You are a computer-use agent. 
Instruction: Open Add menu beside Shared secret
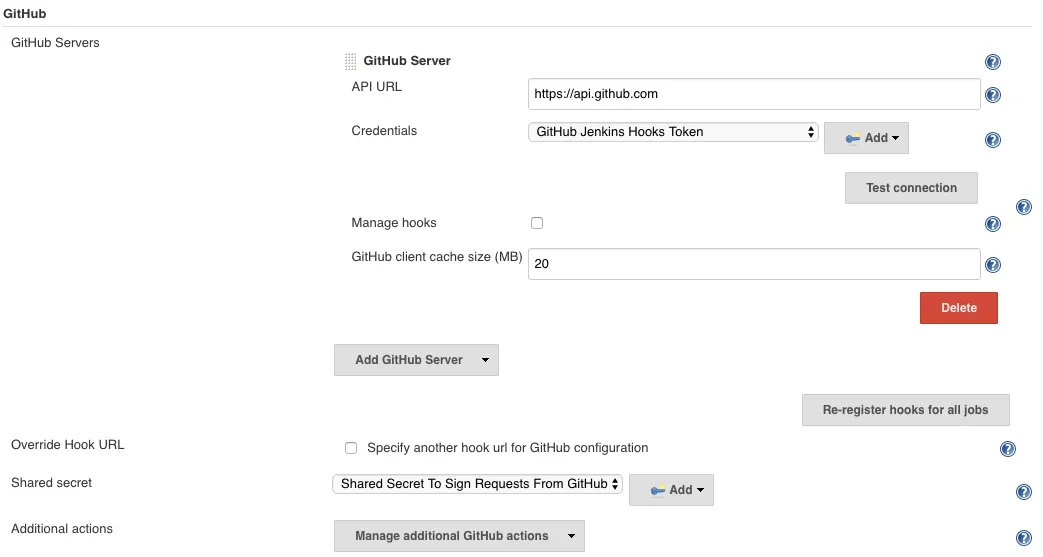[671, 490]
